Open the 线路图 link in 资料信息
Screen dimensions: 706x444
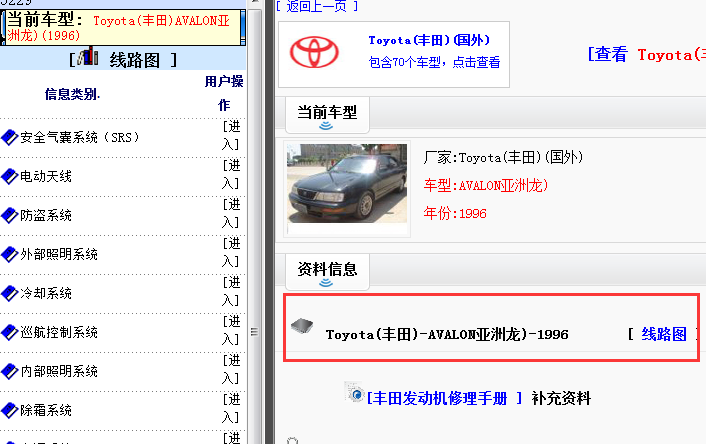click(x=664, y=334)
